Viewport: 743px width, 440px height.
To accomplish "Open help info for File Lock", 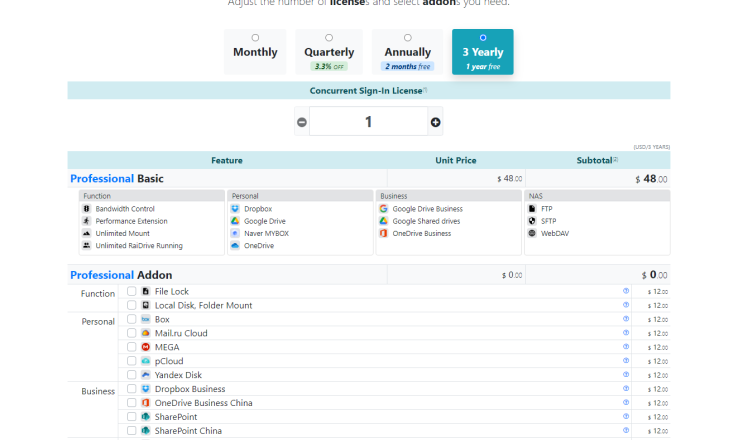I will pos(626,291).
